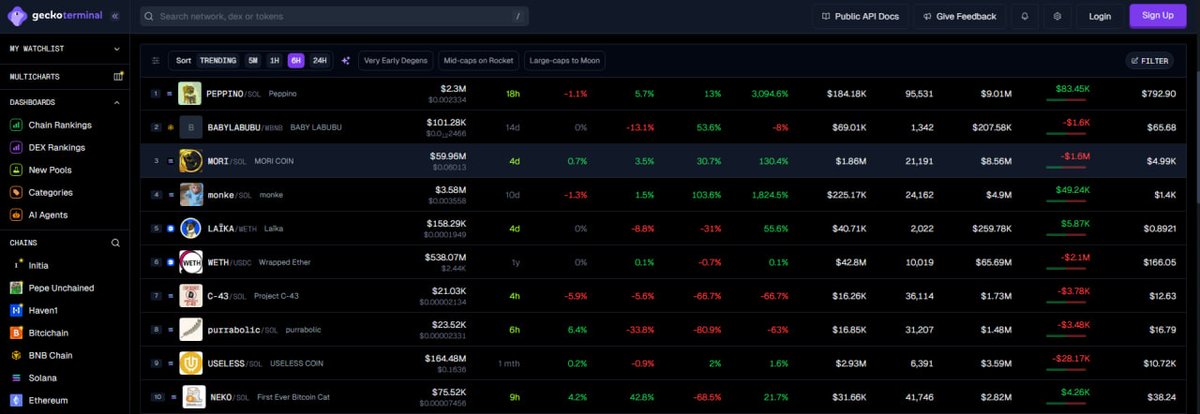Open WETH token logo
The height and width of the screenshot is (414, 1200).
coord(191,262)
